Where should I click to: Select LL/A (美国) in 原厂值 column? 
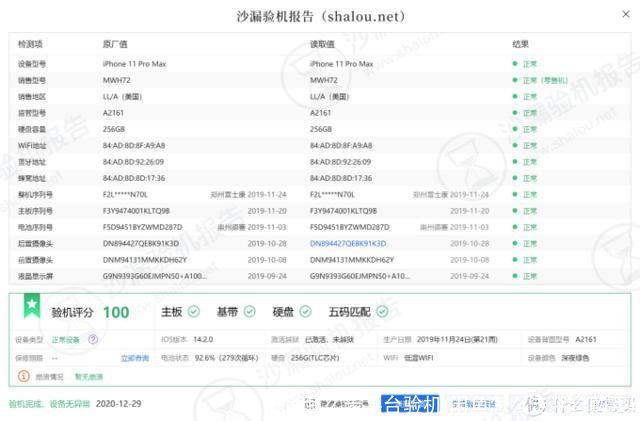(x=122, y=97)
